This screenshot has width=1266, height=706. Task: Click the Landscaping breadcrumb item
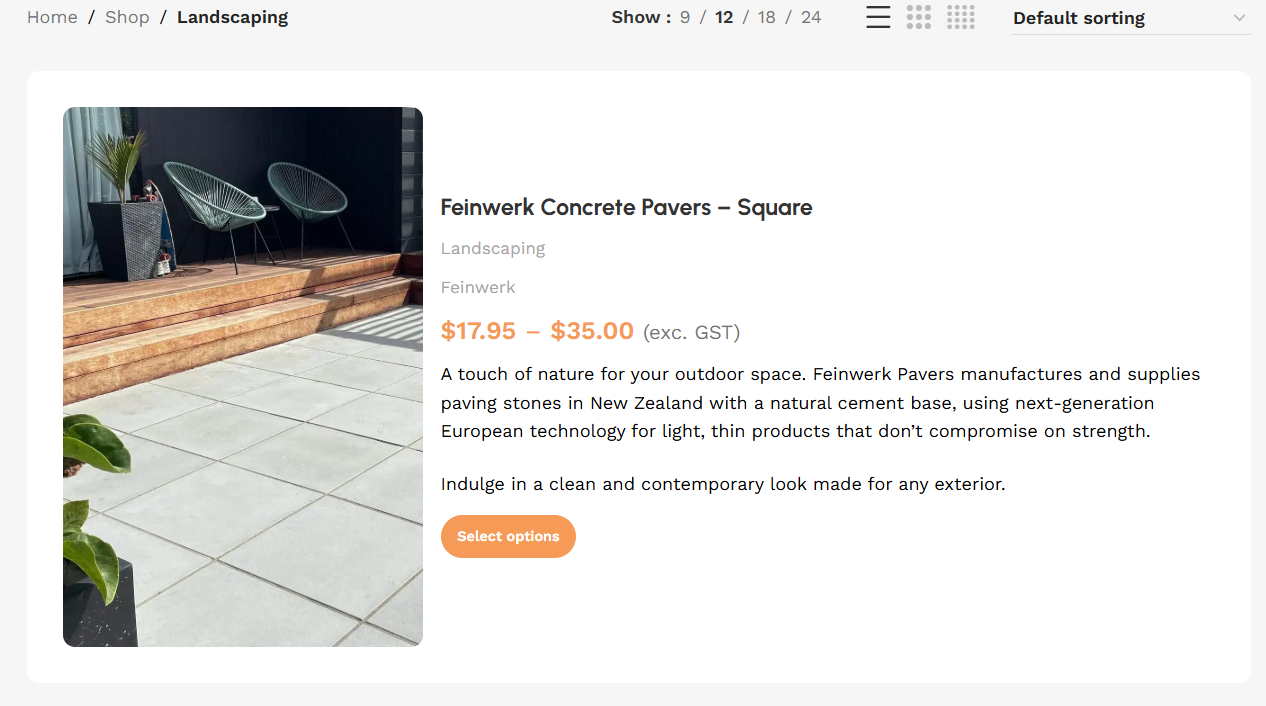(232, 17)
